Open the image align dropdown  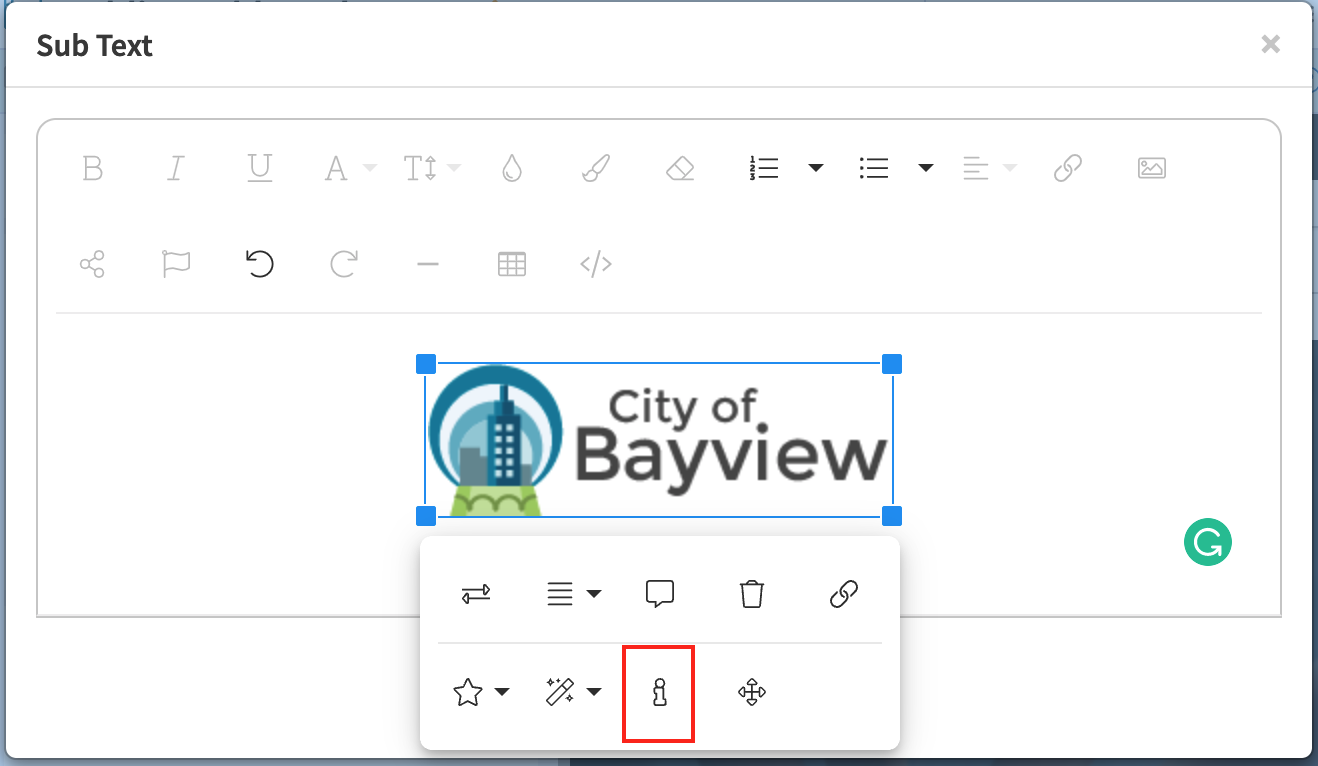573,594
